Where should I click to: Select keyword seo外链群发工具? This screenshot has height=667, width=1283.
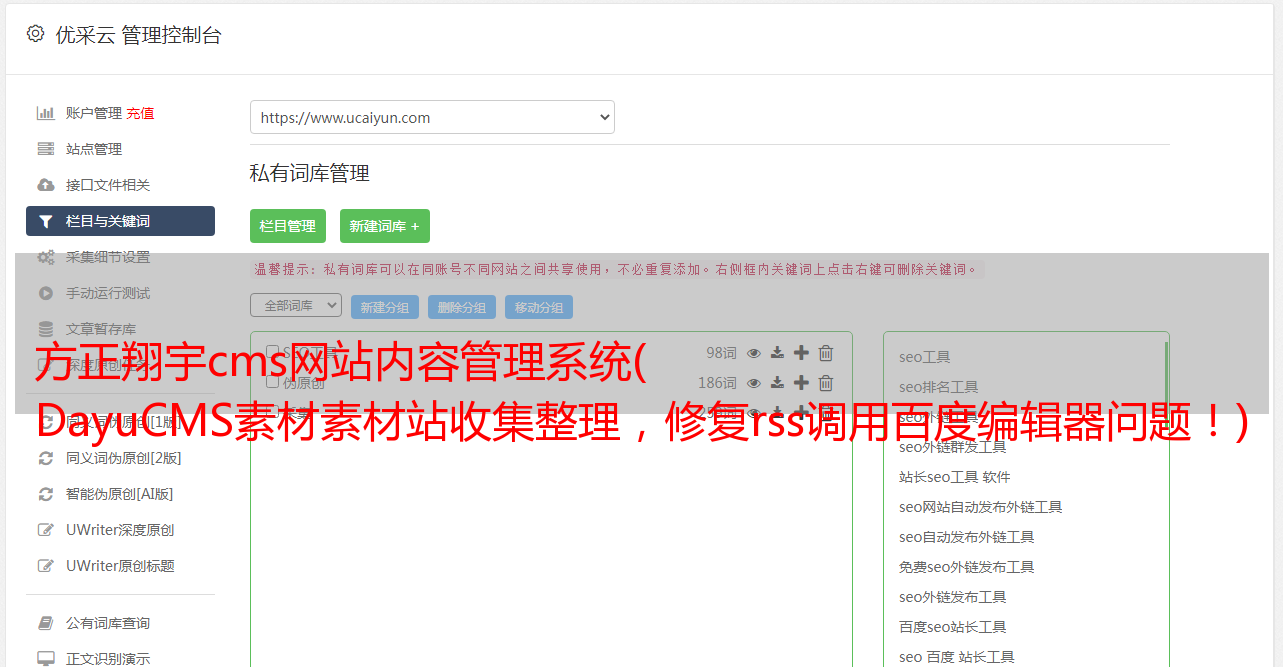[x=952, y=447]
